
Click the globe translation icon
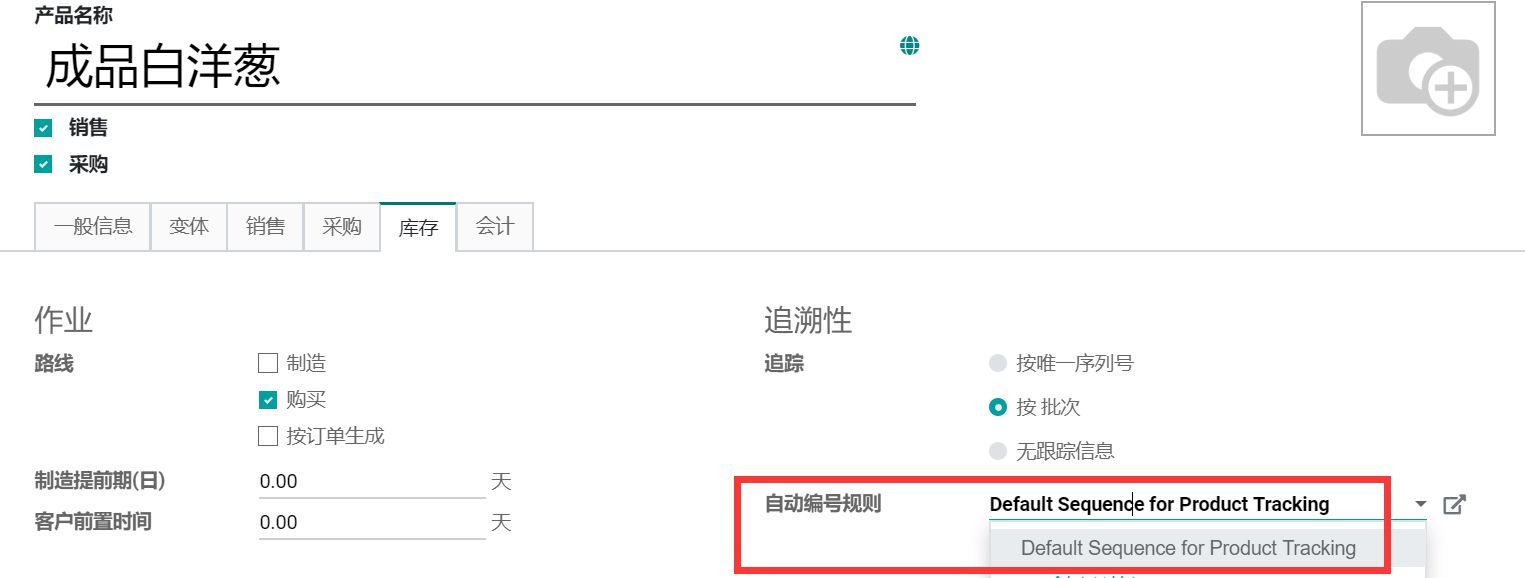909,45
